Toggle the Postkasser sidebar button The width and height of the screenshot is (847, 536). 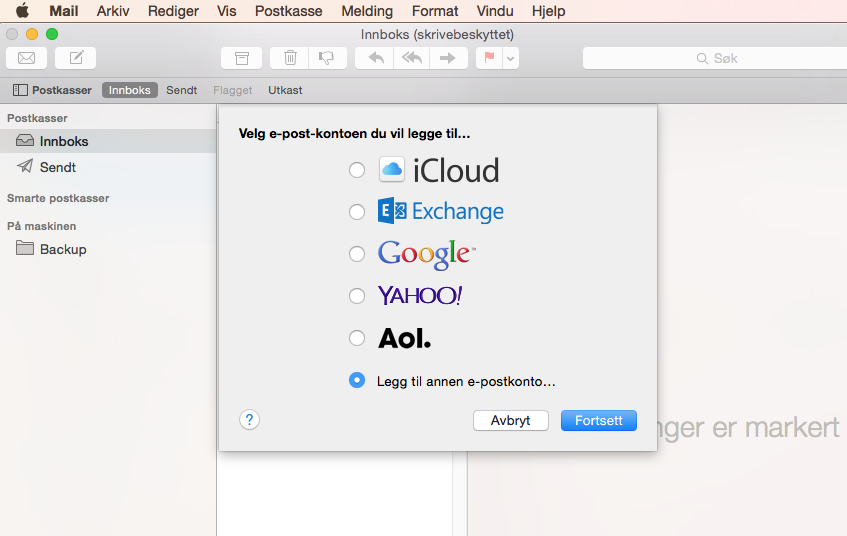coord(52,90)
